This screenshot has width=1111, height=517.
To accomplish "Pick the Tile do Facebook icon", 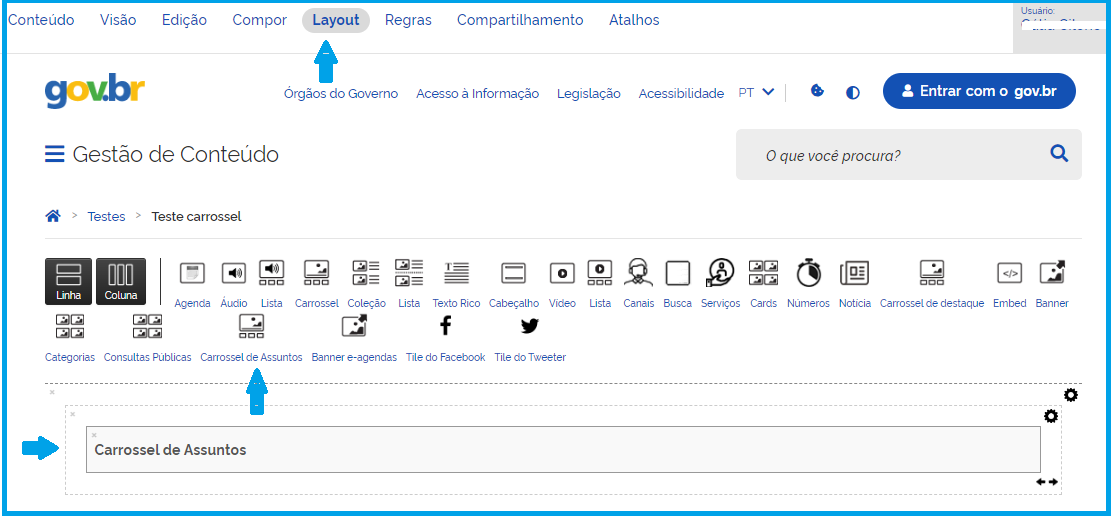I will point(445,326).
